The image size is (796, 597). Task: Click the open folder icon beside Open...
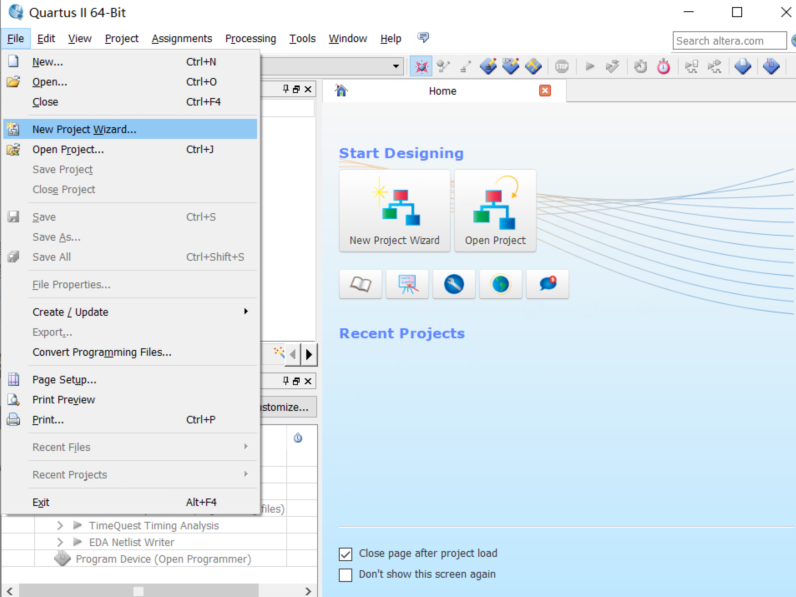point(13,81)
